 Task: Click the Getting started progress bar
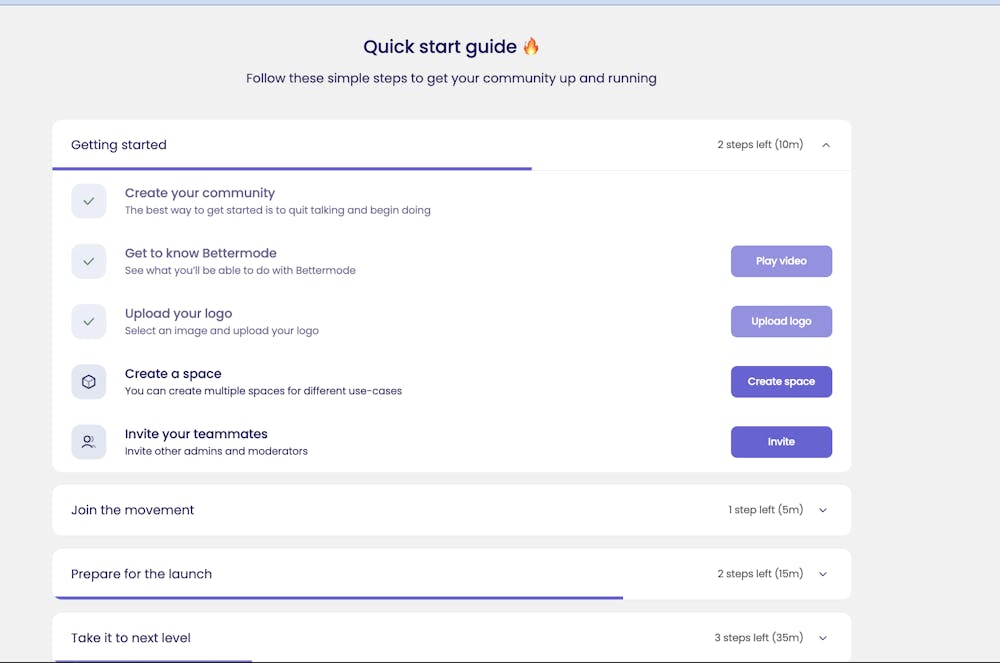(290, 167)
